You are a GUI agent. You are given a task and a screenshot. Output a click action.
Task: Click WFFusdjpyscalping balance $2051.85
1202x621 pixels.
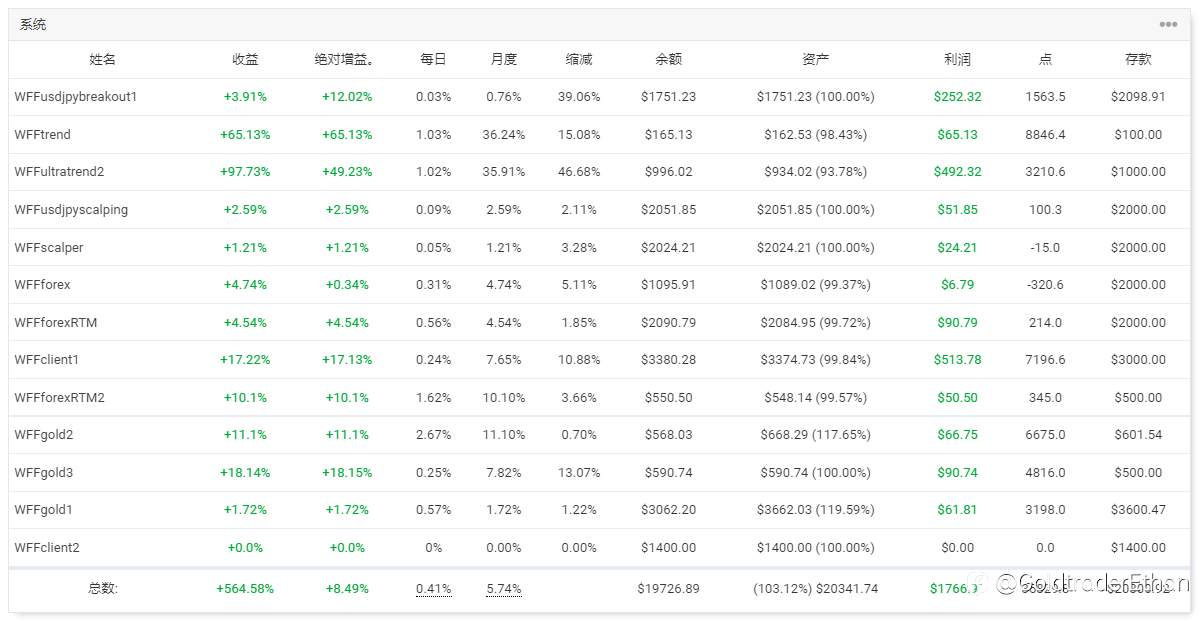click(669, 210)
